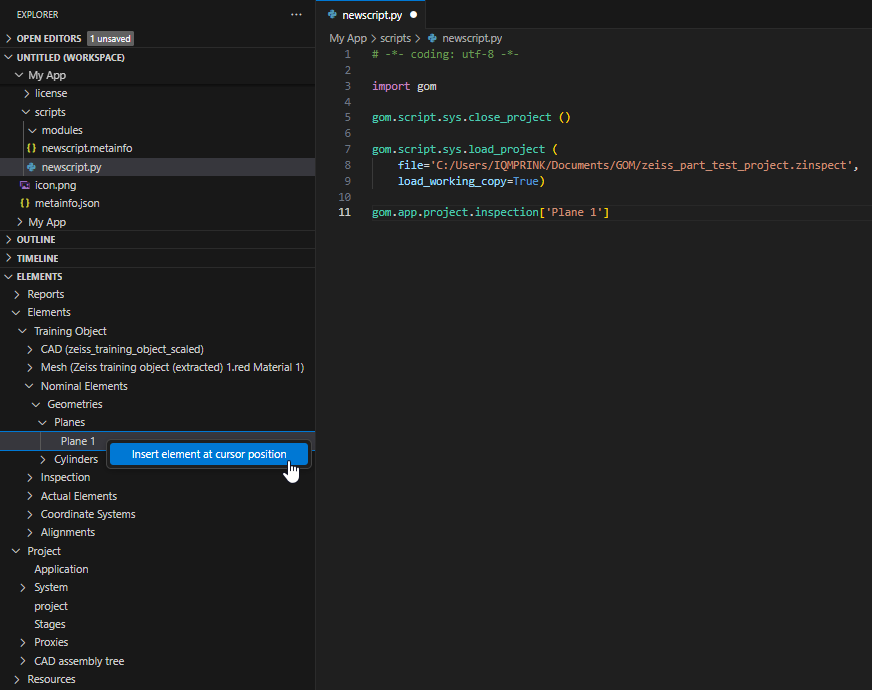This screenshot has width=872, height=690.
Task: Click the Python icon beside newscript.py in file tree
Action: (32, 167)
